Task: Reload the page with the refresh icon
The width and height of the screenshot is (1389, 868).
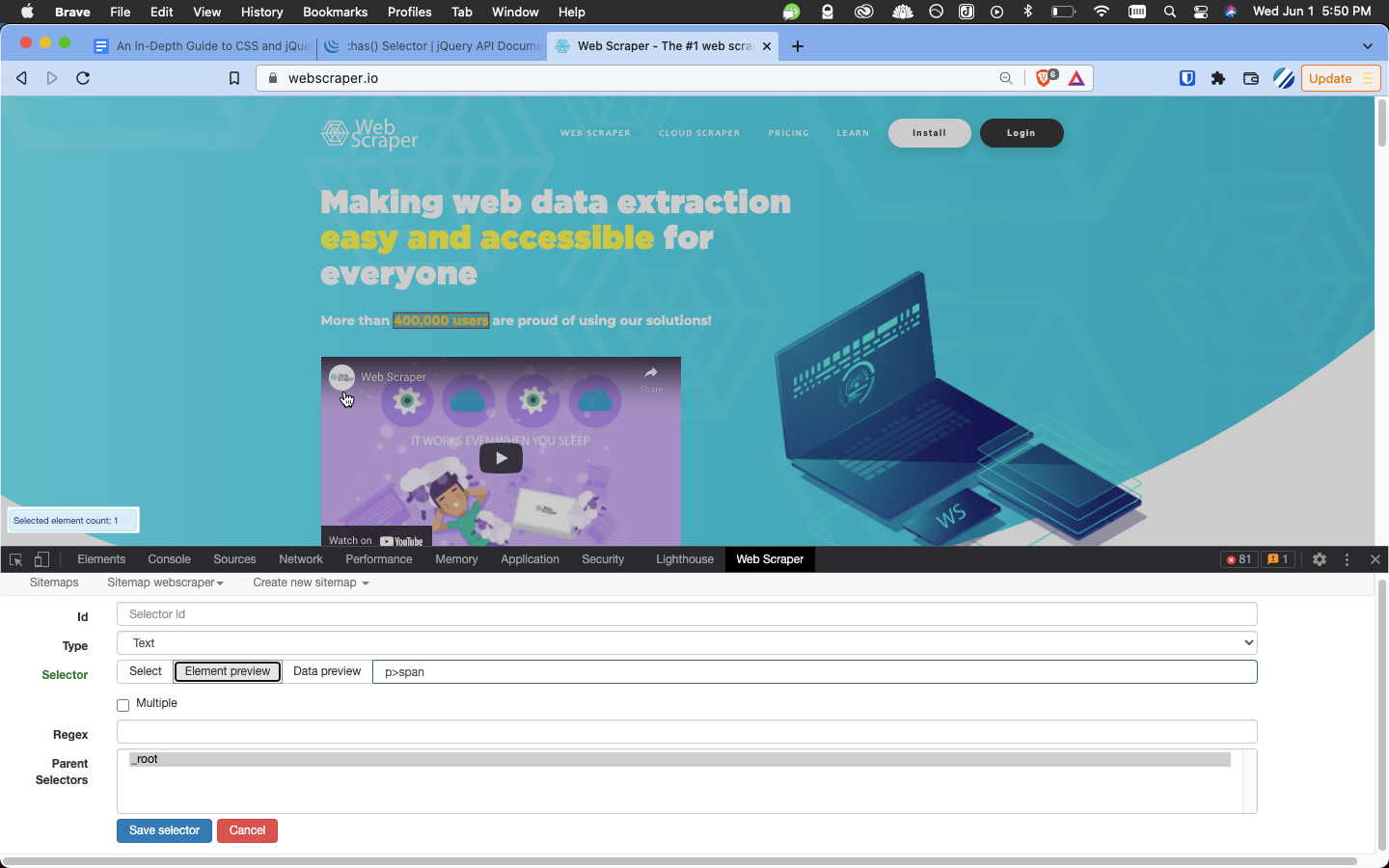Action: point(83,78)
